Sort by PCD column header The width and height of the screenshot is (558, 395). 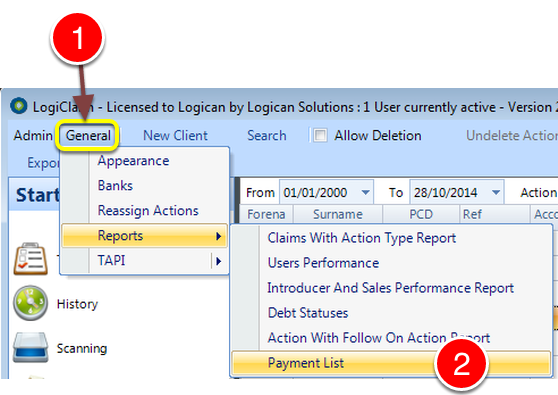421,214
